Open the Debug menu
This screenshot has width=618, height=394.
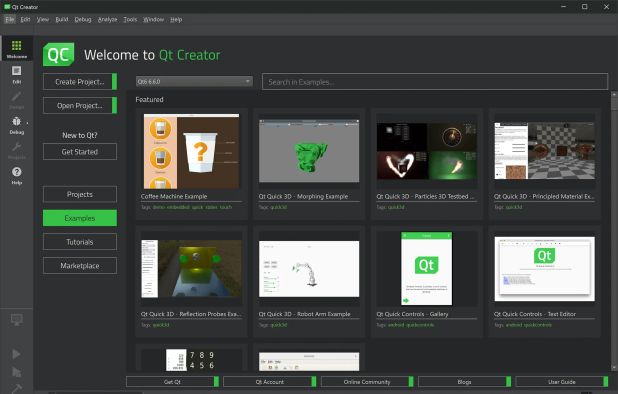click(x=83, y=19)
